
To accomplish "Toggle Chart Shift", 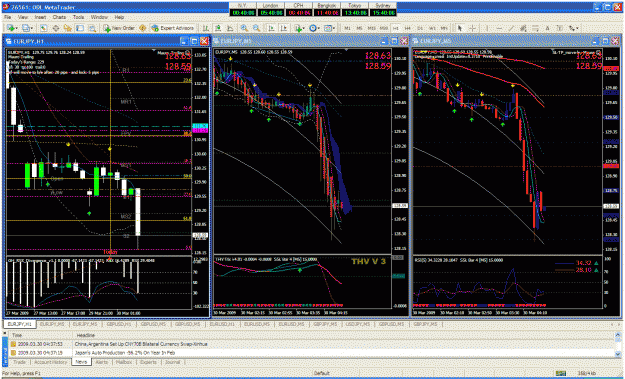I will click(x=284, y=28).
